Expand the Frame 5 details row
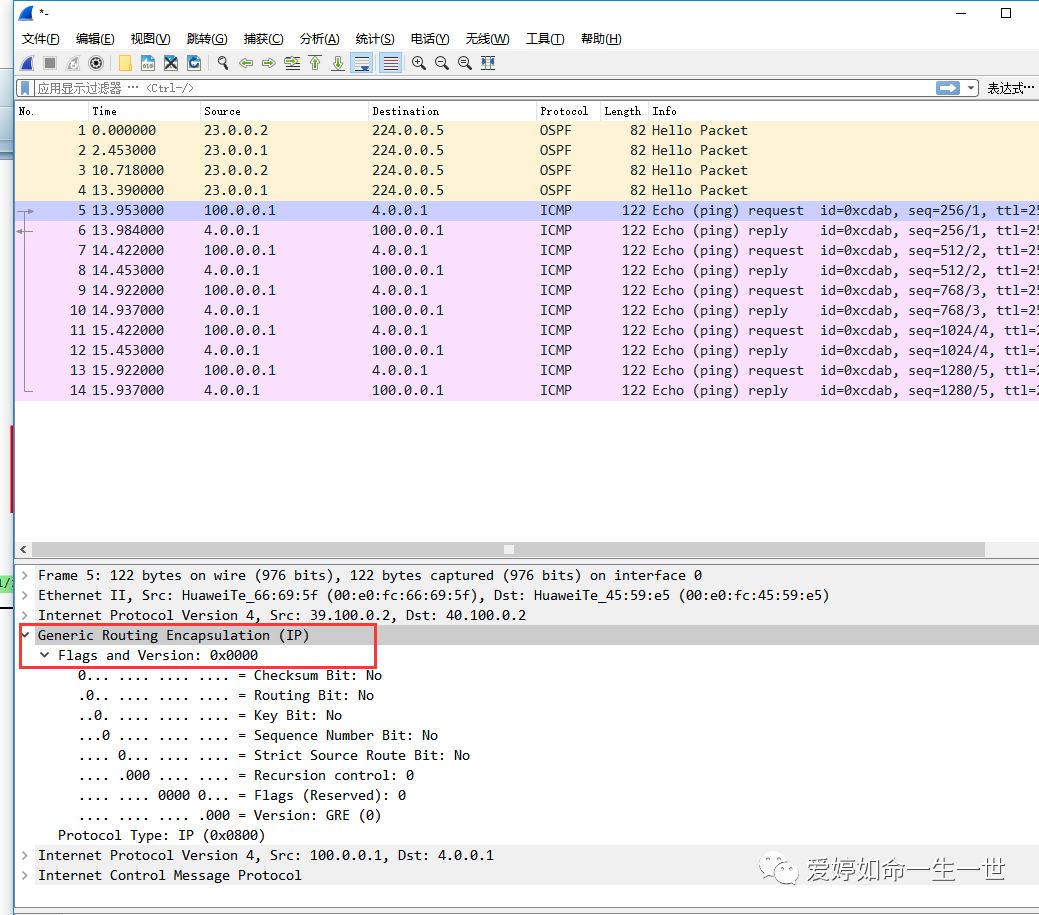Viewport: 1039px width, 915px height. pyautogui.click(x=25, y=575)
